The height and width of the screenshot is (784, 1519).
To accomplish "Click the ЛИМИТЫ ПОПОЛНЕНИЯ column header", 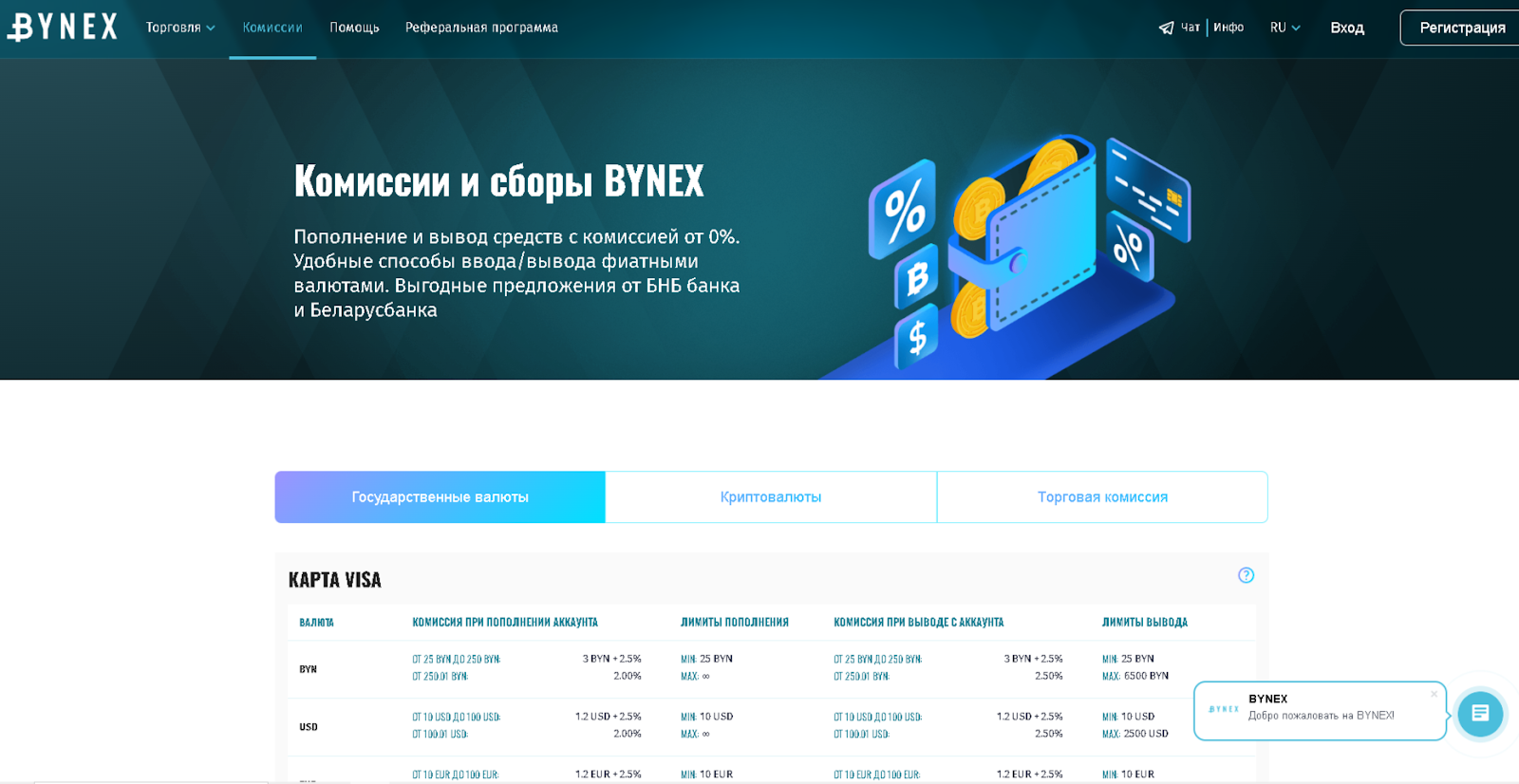I will point(735,623).
